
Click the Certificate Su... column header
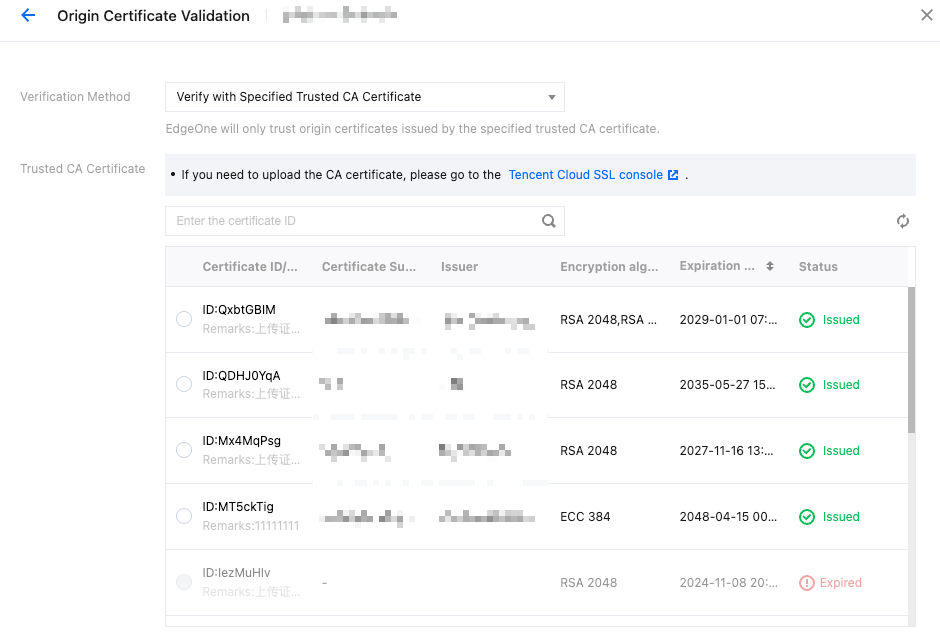click(369, 267)
